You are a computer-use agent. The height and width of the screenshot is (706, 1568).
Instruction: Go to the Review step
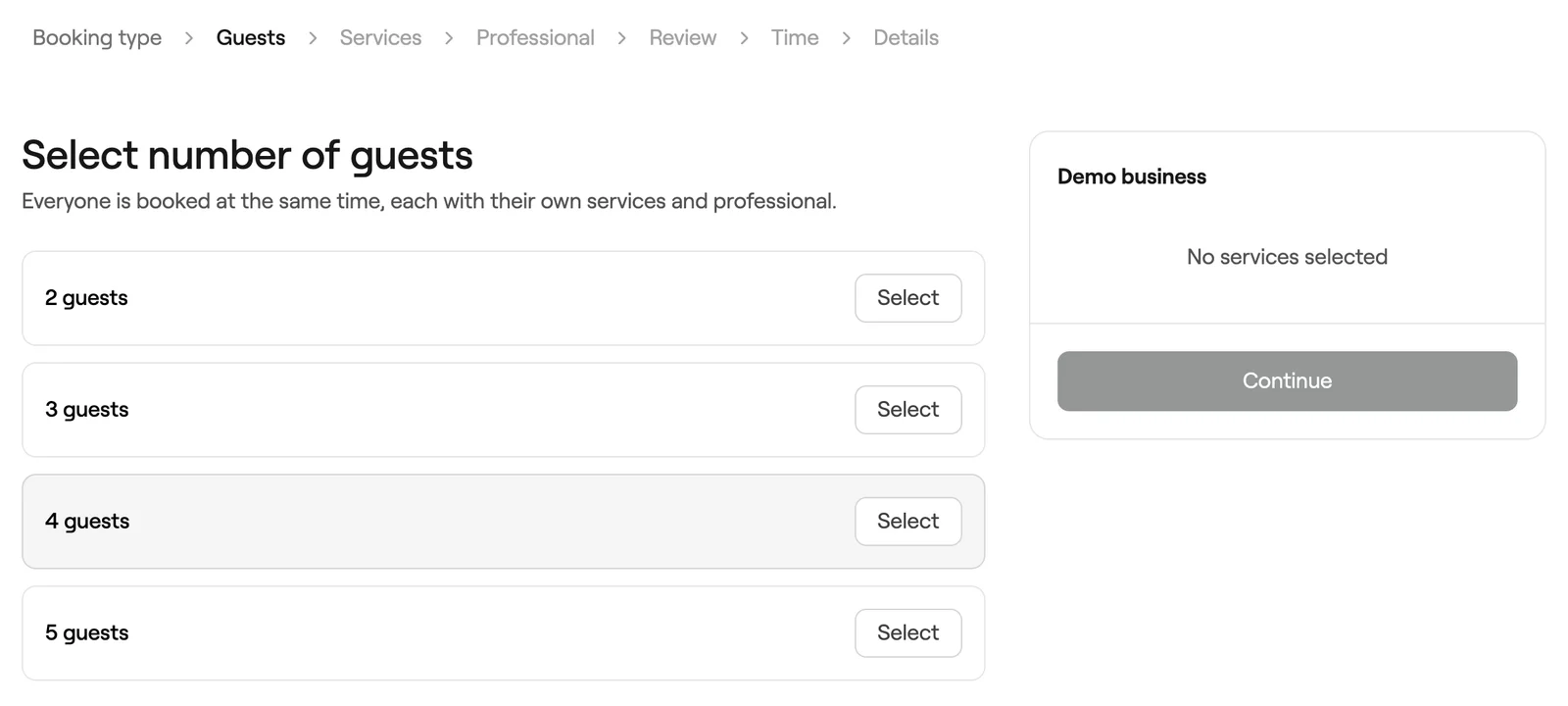click(x=683, y=37)
